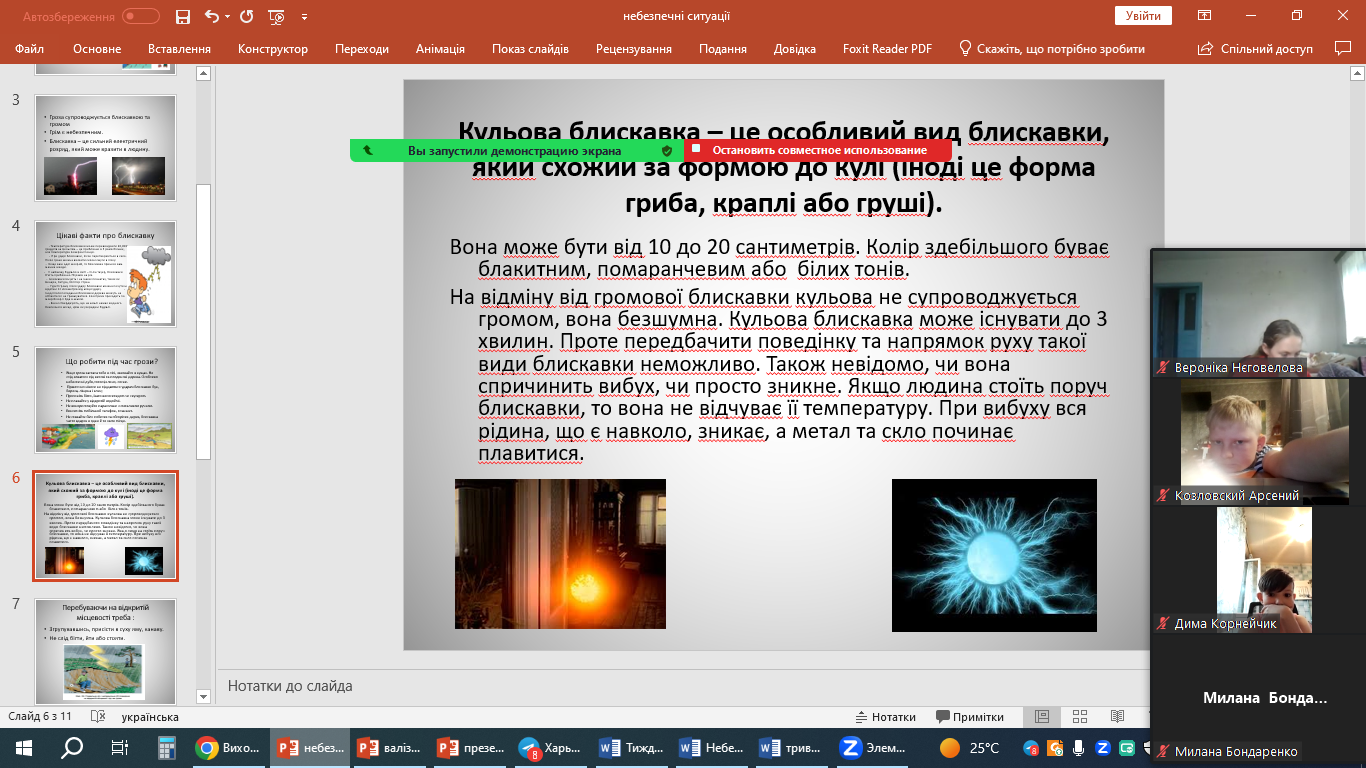Open the Рецензування ribbon tab
The width and height of the screenshot is (1366, 768).
(x=634, y=49)
